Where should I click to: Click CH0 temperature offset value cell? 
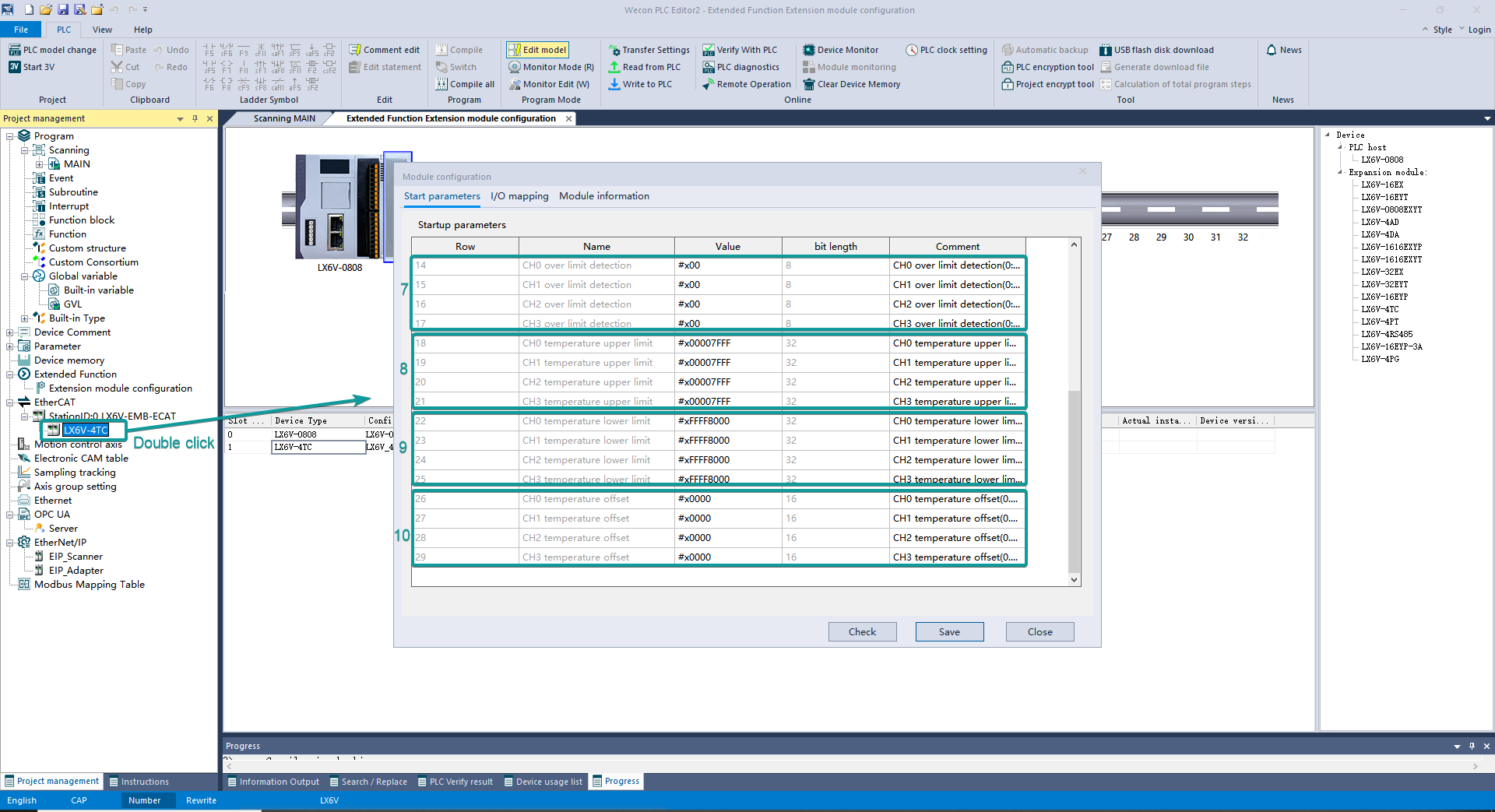tap(728, 499)
